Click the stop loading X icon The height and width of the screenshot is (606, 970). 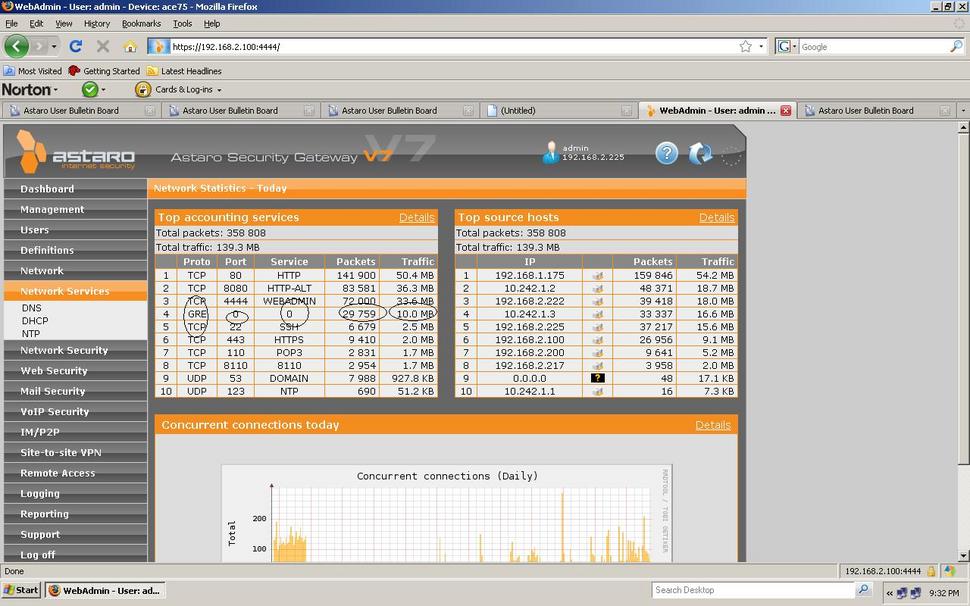click(103, 46)
